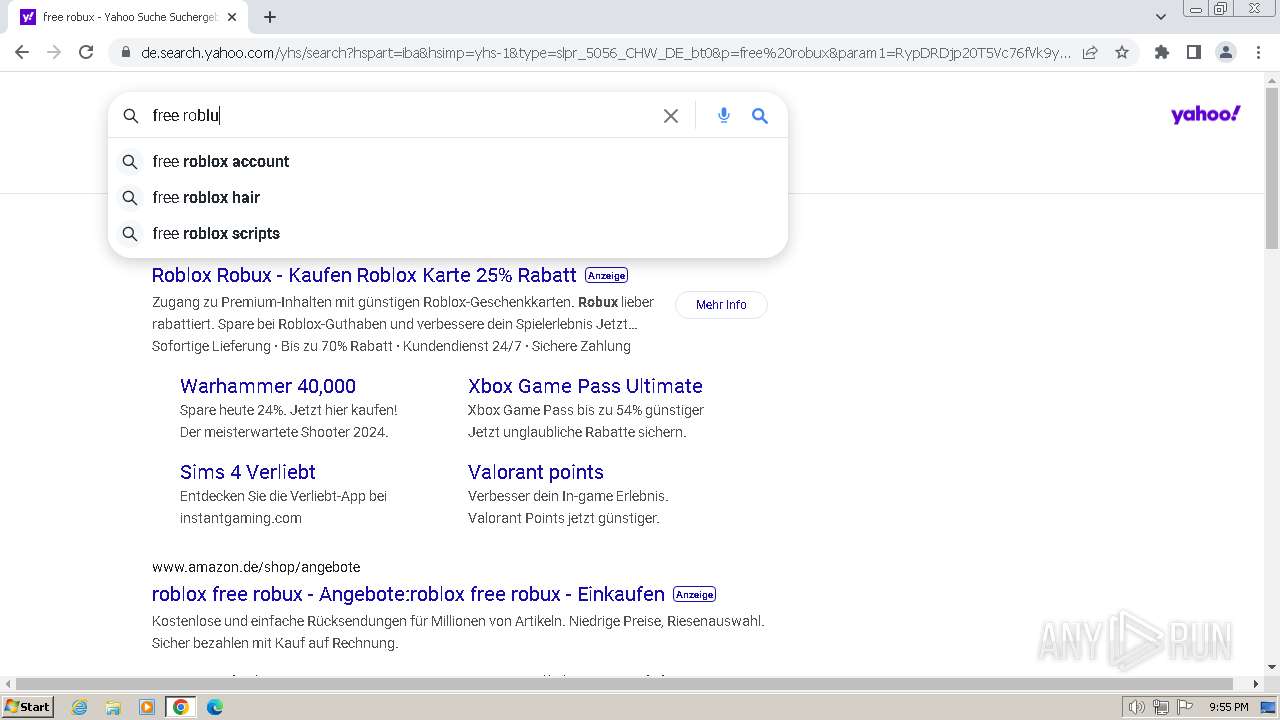1280x720 pixels.
Task: Click the site padlock icon
Action: click(124, 52)
